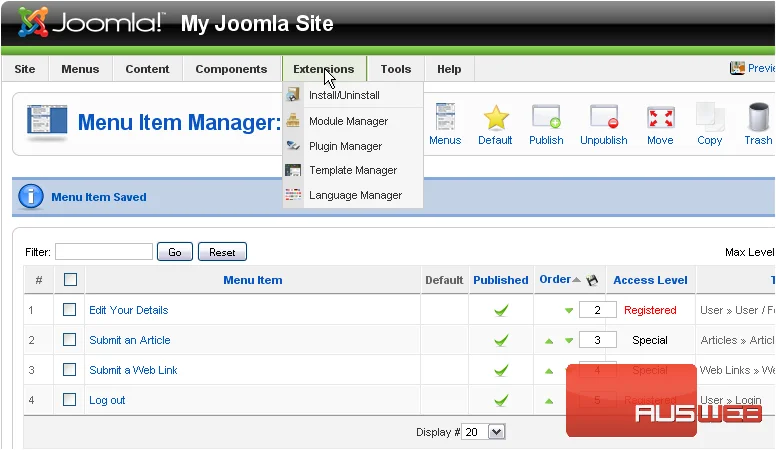Click the order field showing 3
The width and height of the screenshot is (776, 450).
coord(597,340)
